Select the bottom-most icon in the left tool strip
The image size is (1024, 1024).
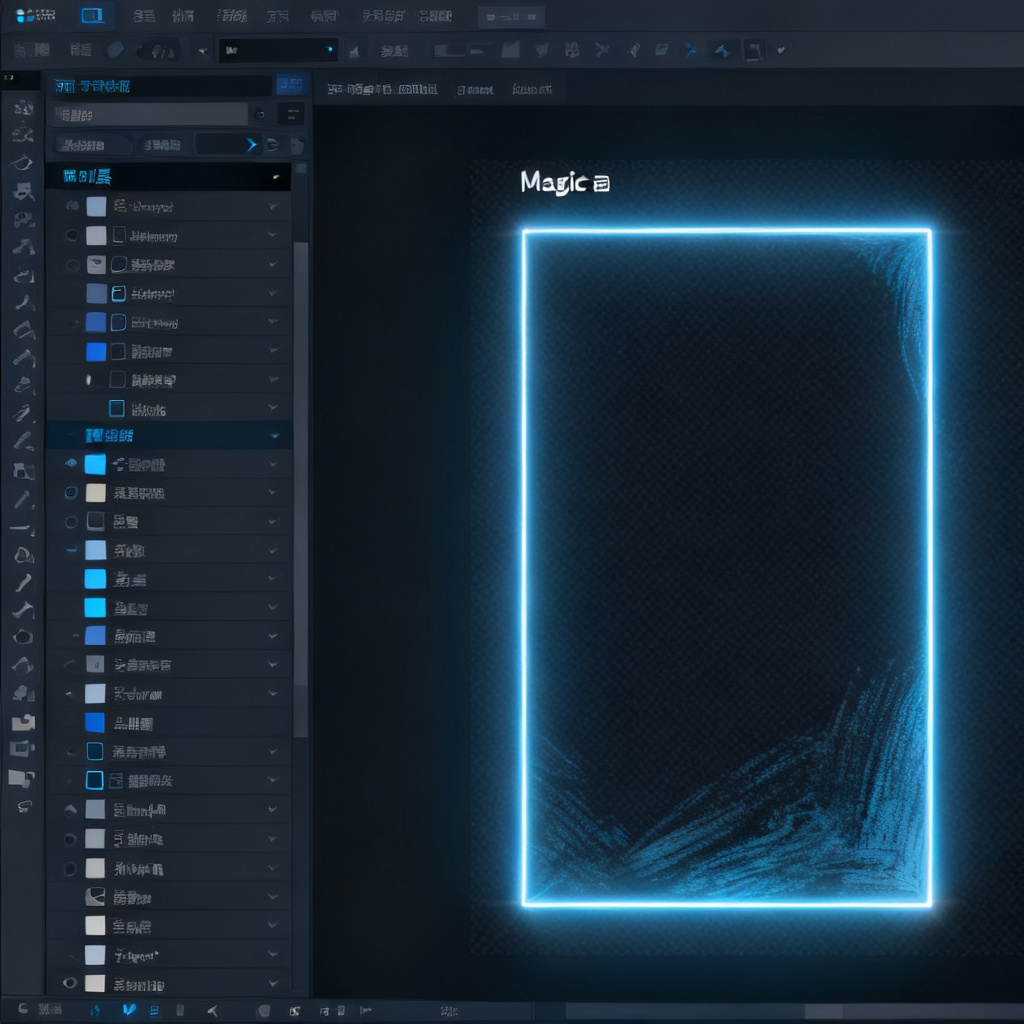pyautogui.click(x=24, y=807)
